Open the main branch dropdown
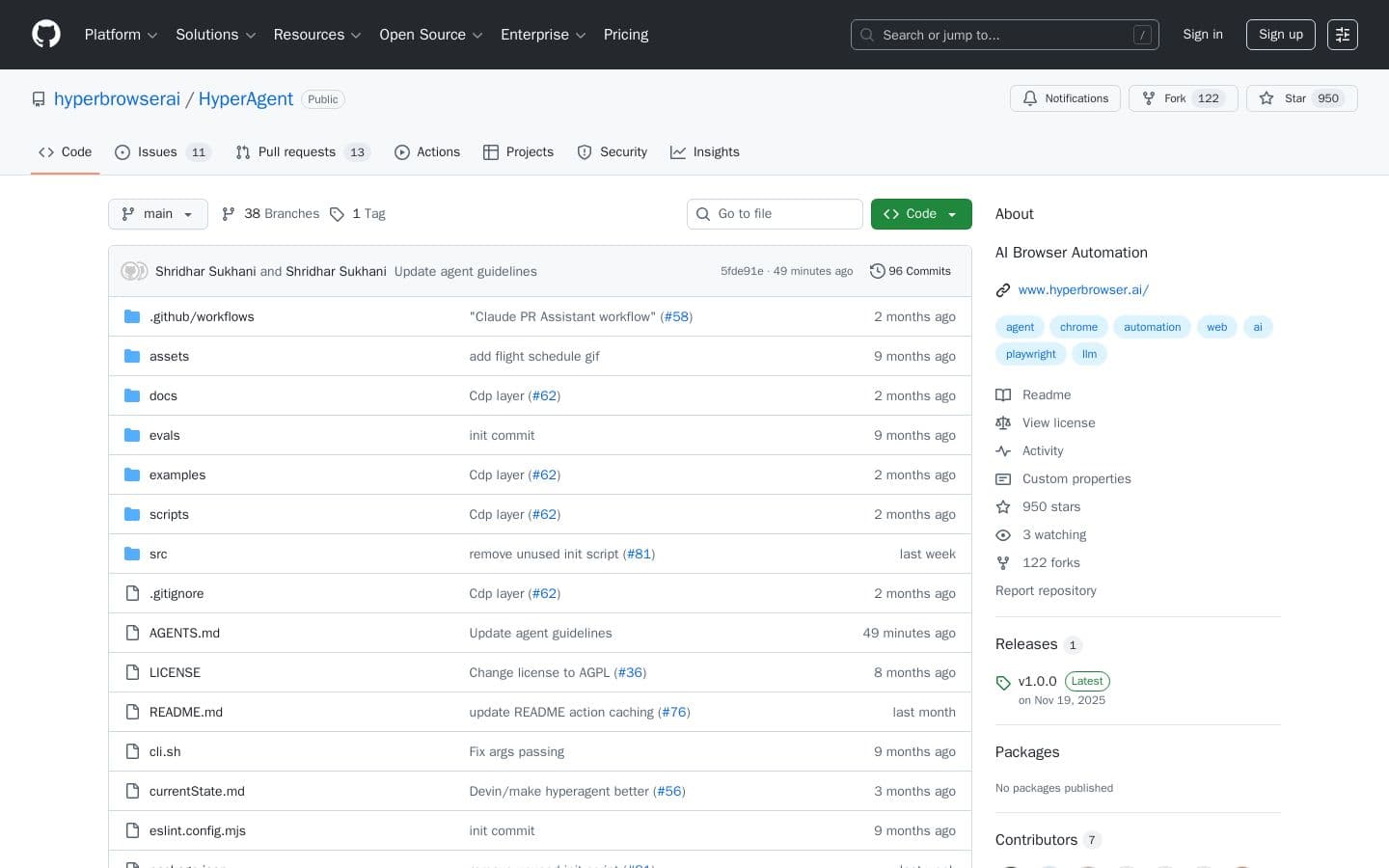This screenshot has width=1389, height=868. point(157,213)
